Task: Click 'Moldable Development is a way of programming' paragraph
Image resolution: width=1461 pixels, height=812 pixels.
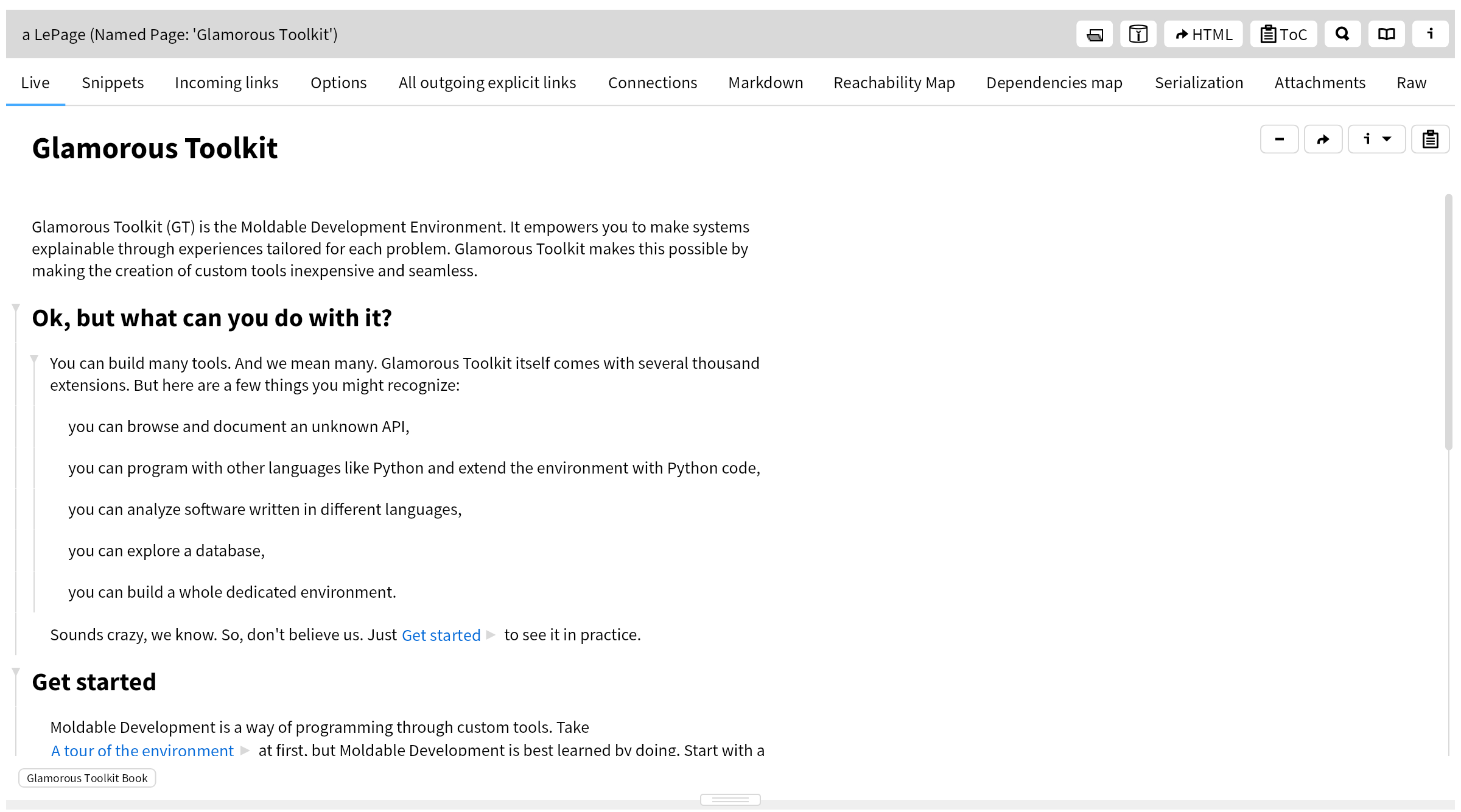Action: (x=407, y=738)
